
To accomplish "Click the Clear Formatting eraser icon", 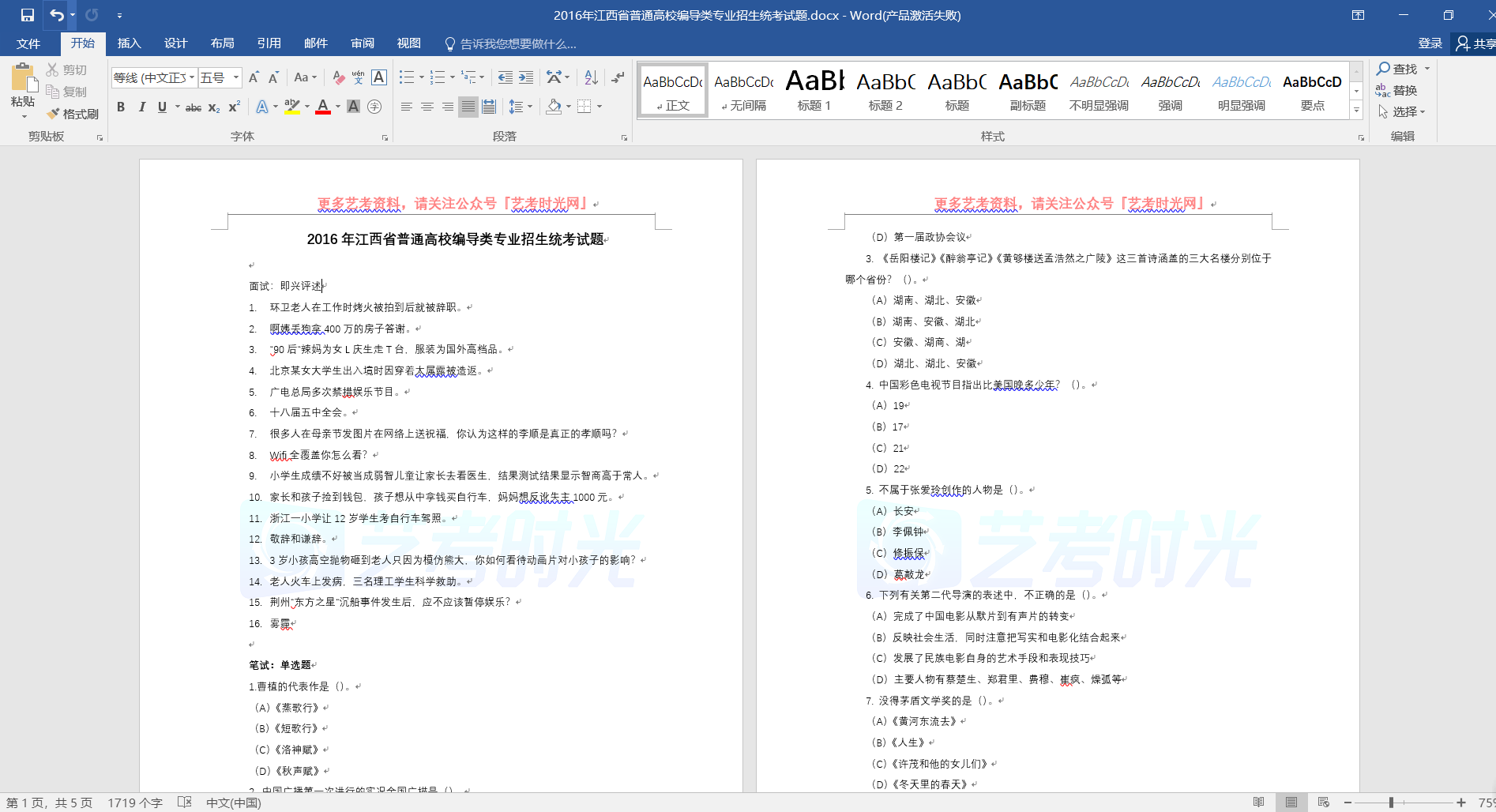I will pyautogui.click(x=338, y=77).
